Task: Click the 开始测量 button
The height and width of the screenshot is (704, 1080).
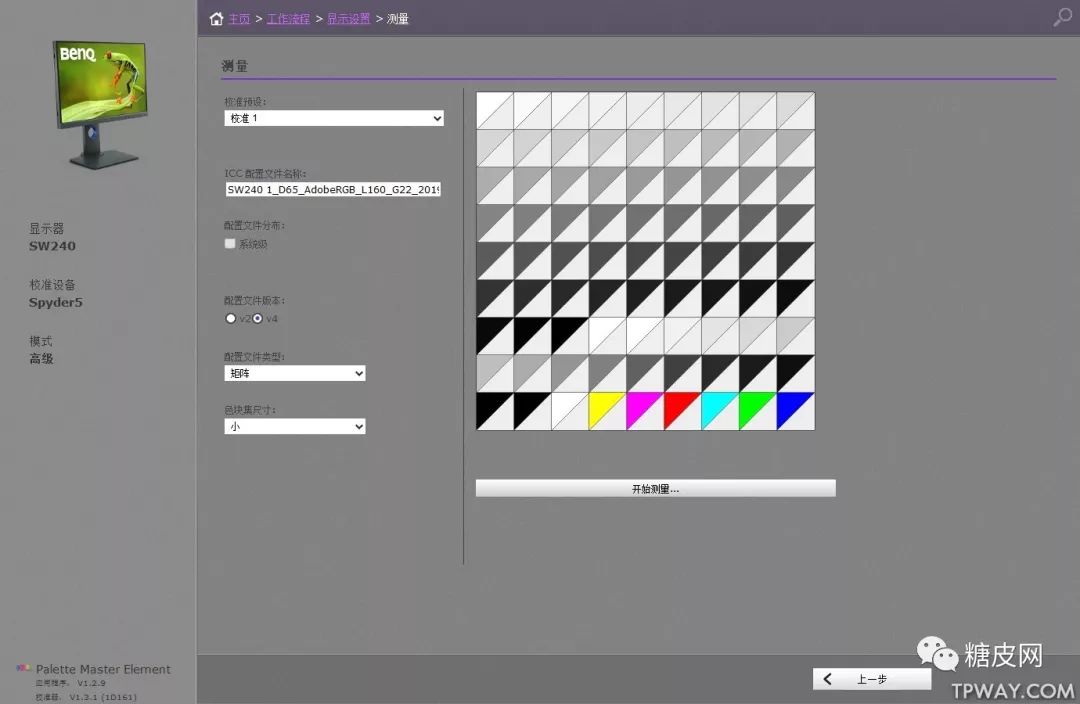Action: point(656,488)
